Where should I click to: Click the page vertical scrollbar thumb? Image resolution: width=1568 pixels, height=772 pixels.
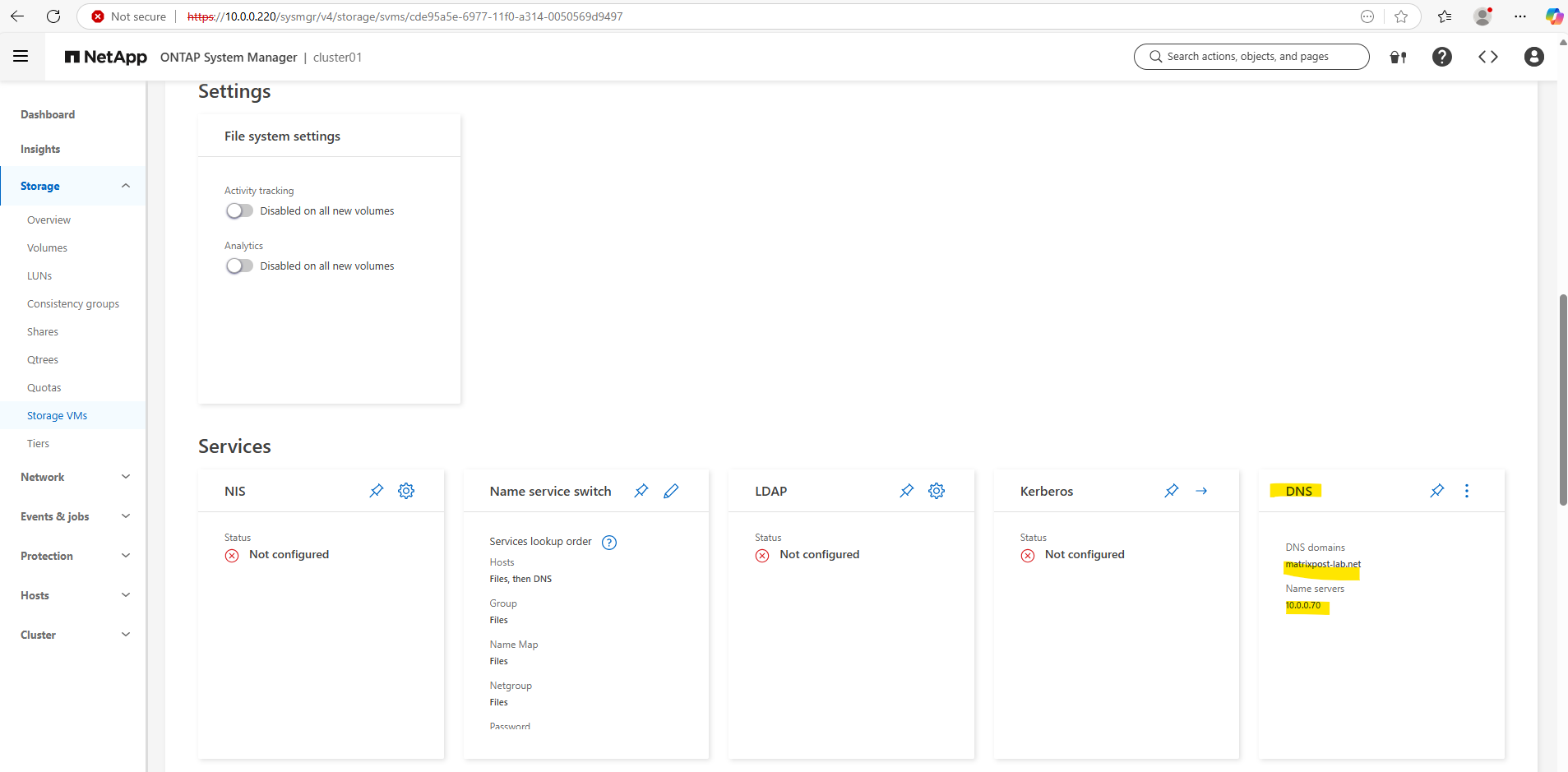click(1562, 399)
